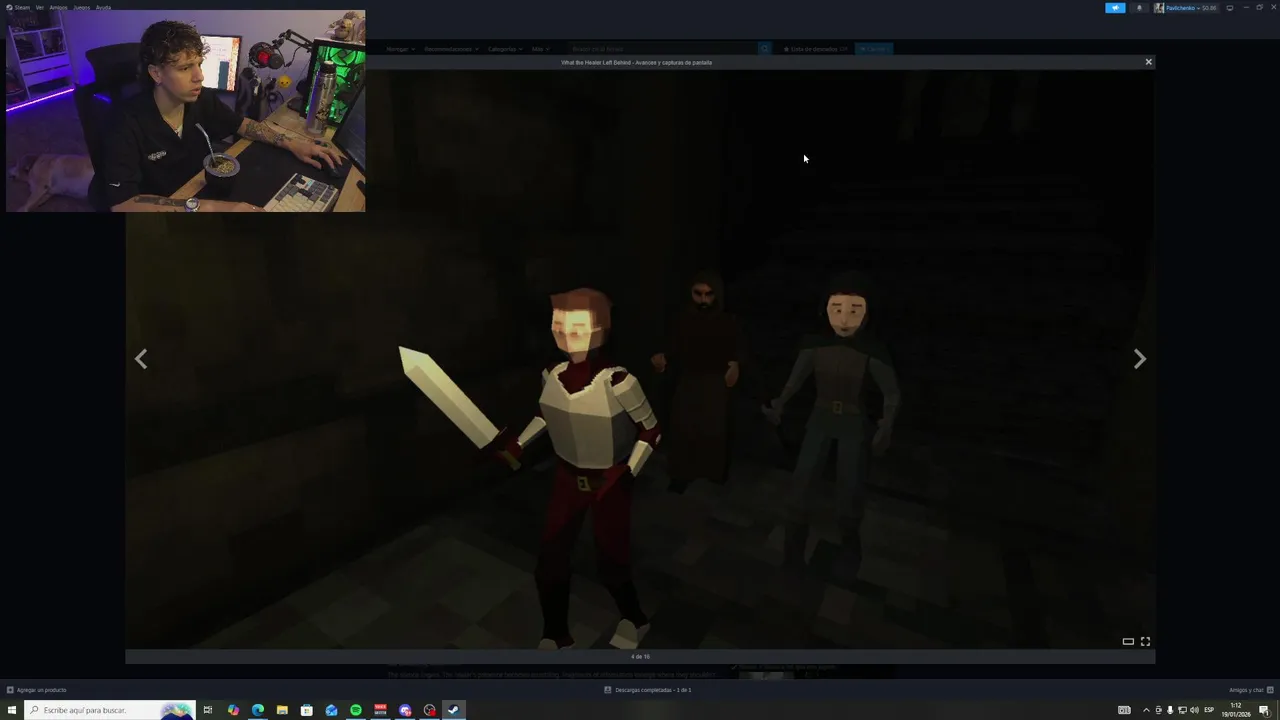Open the network tray icon
1280x720 pixels.
click(1182, 710)
